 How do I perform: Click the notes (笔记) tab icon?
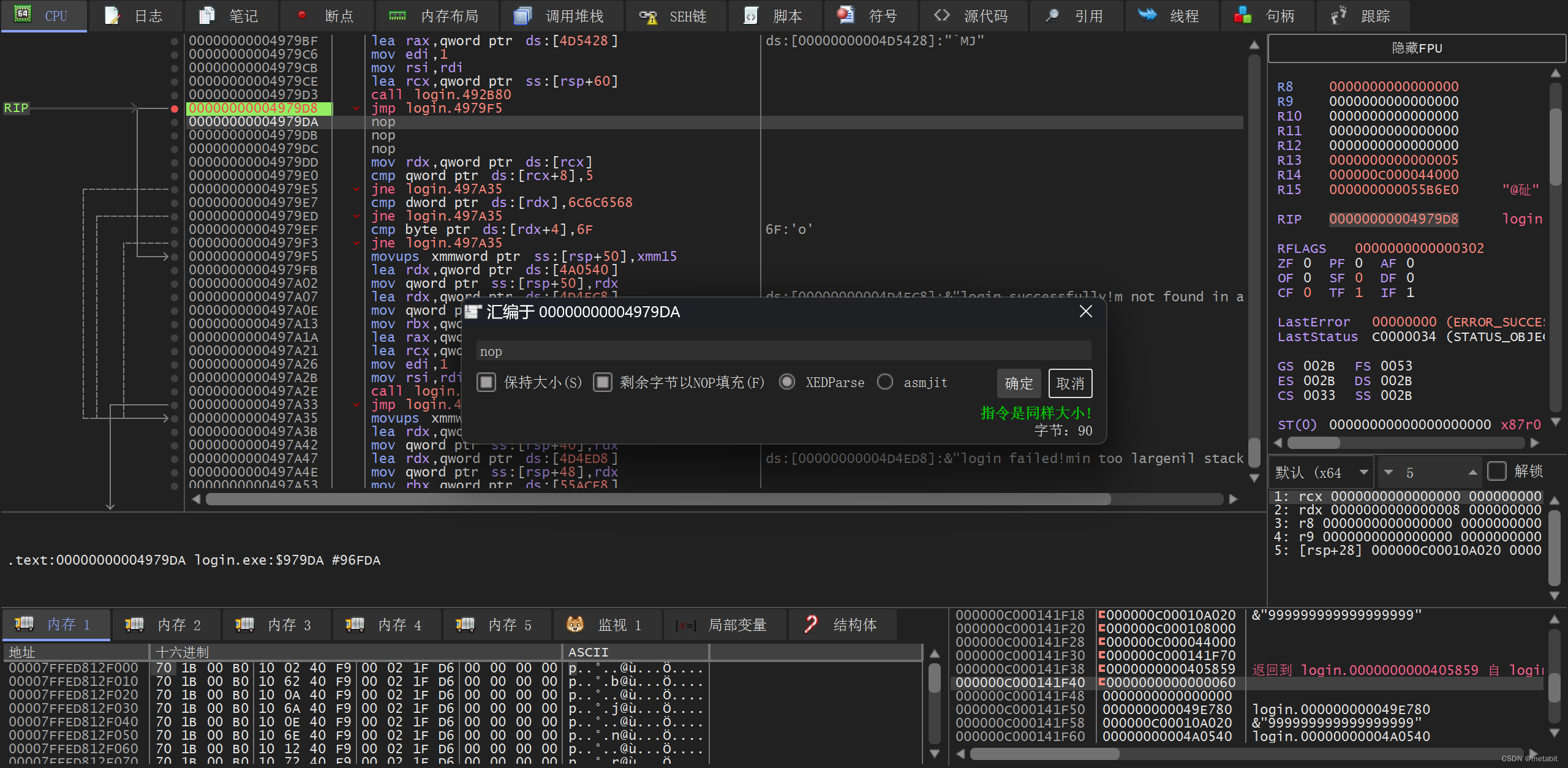point(207,15)
